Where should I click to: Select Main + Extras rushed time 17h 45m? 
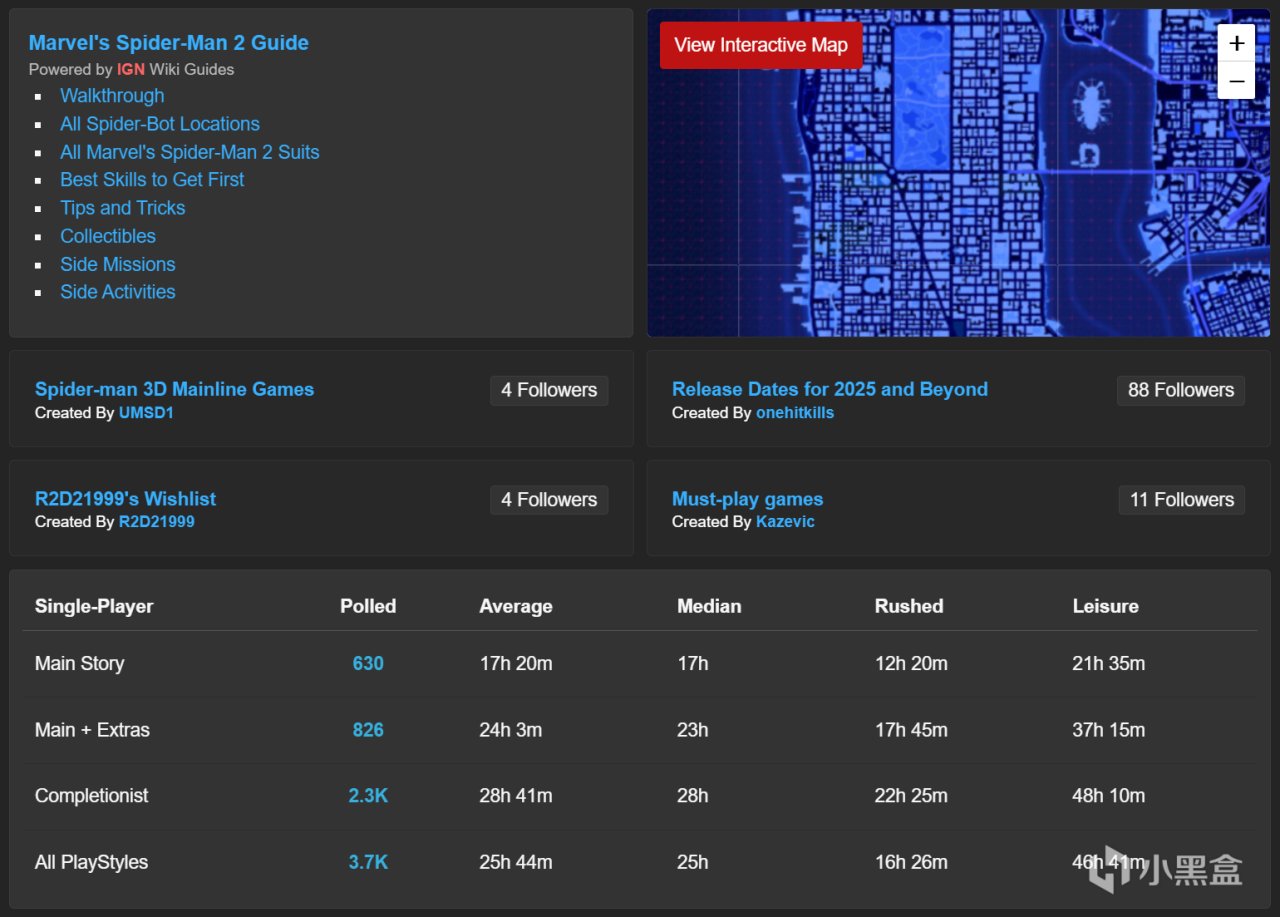911,730
